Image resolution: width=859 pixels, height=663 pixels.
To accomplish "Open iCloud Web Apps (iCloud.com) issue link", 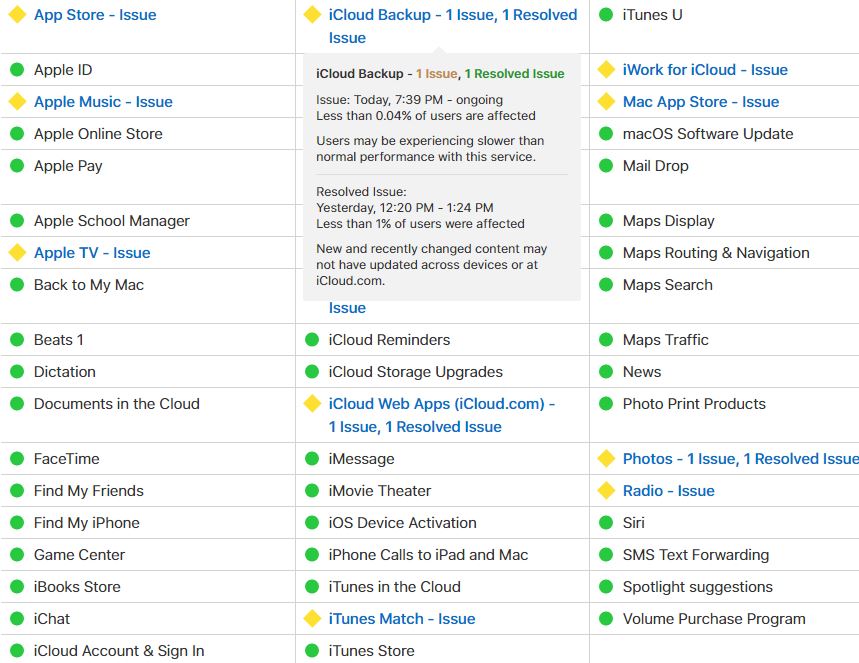I will 442,415.
